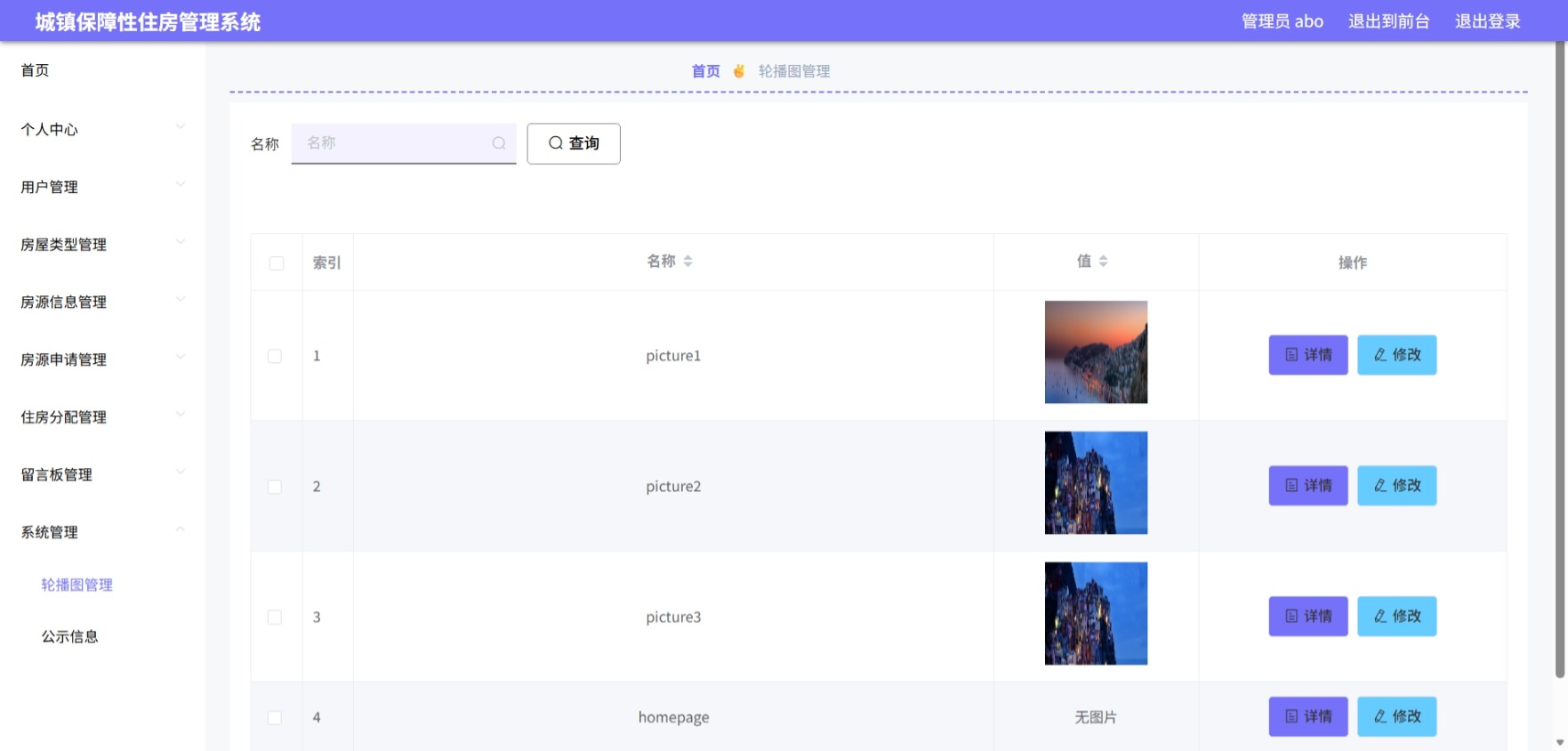
Task: Select the checkbox for row homepage
Action: click(275, 717)
